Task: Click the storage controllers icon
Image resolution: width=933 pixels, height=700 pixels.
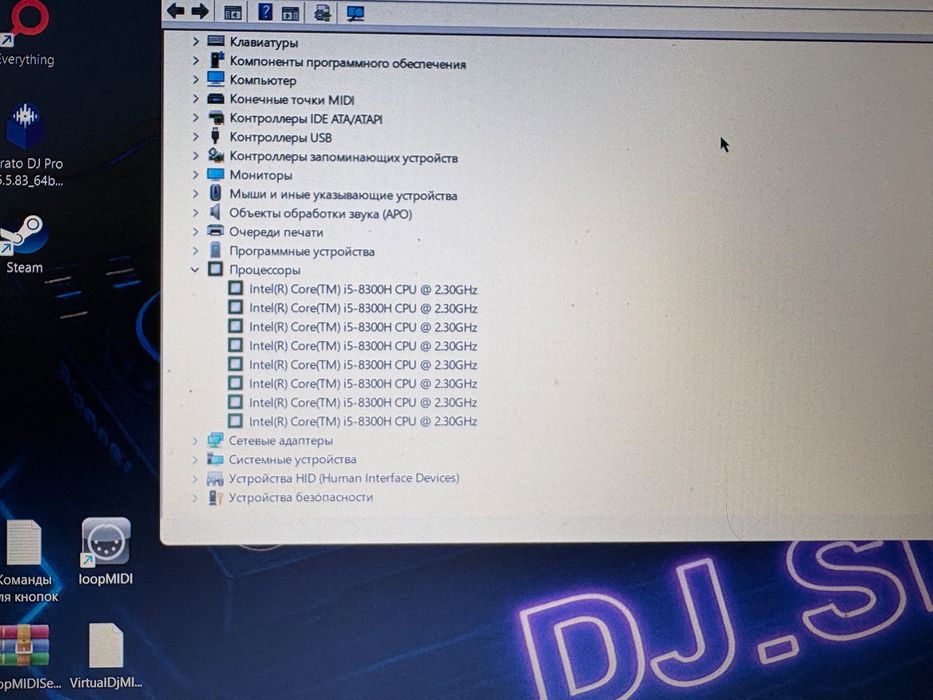Action: coord(215,155)
